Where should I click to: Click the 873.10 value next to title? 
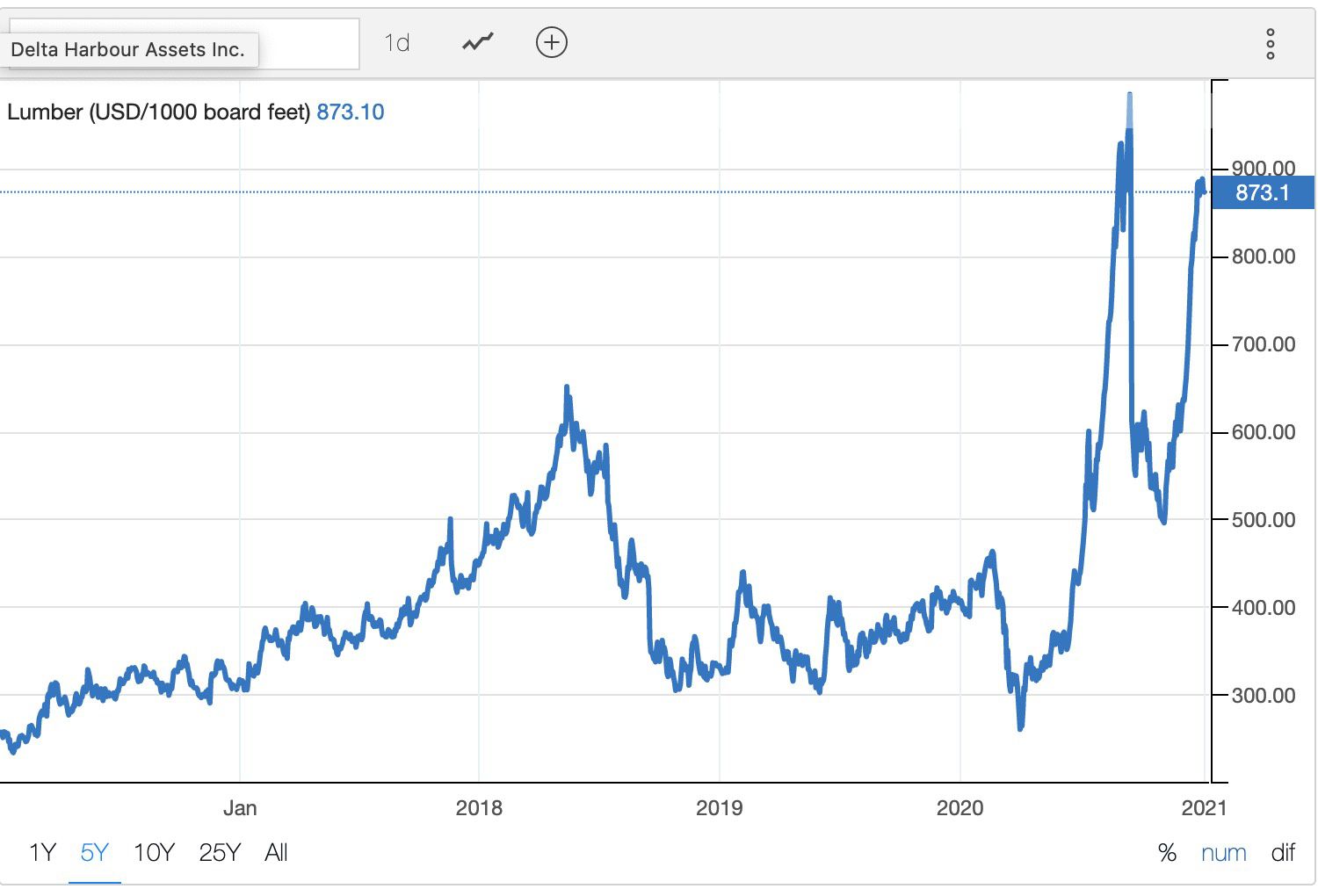tap(351, 112)
